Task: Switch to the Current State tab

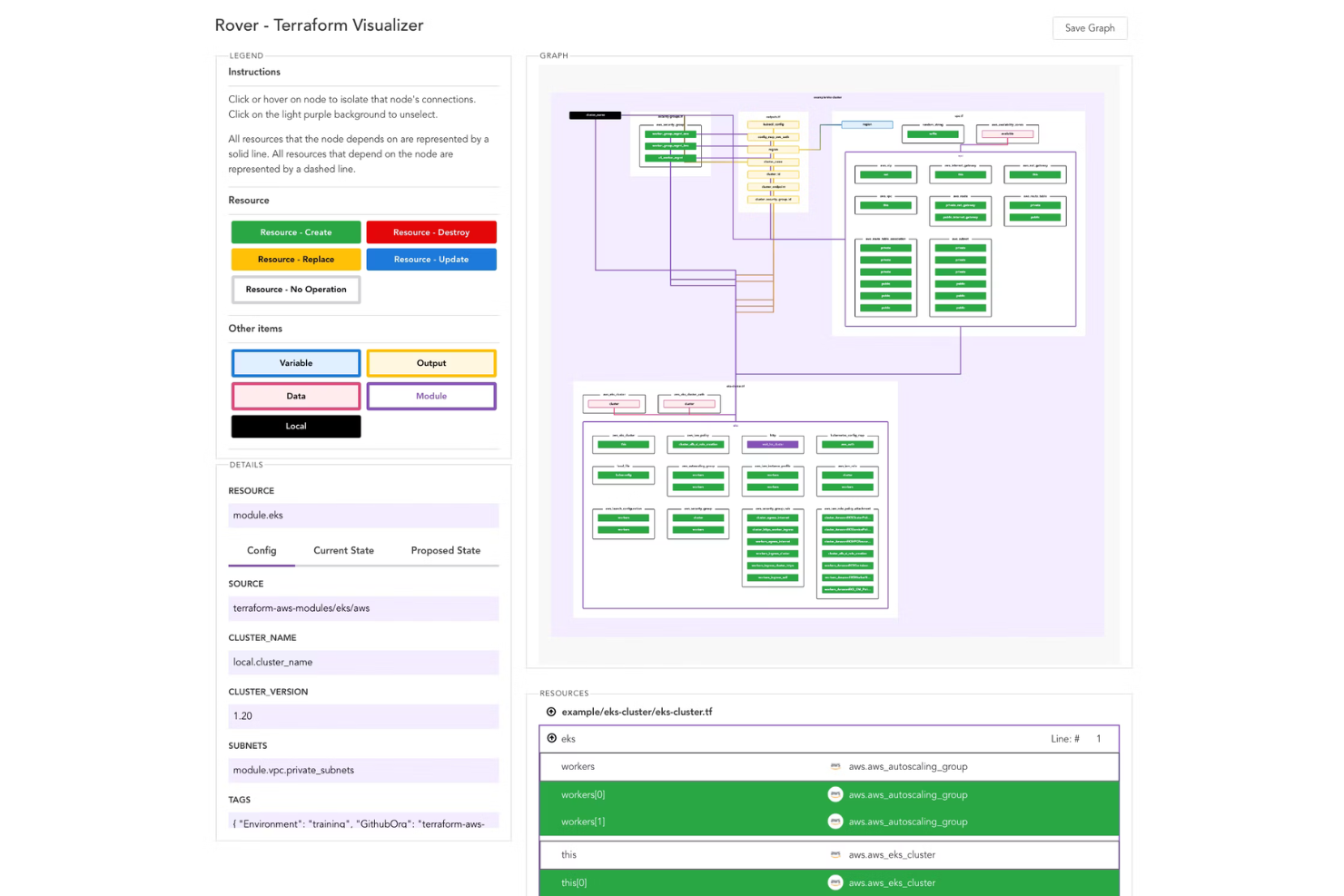Action: [343, 550]
